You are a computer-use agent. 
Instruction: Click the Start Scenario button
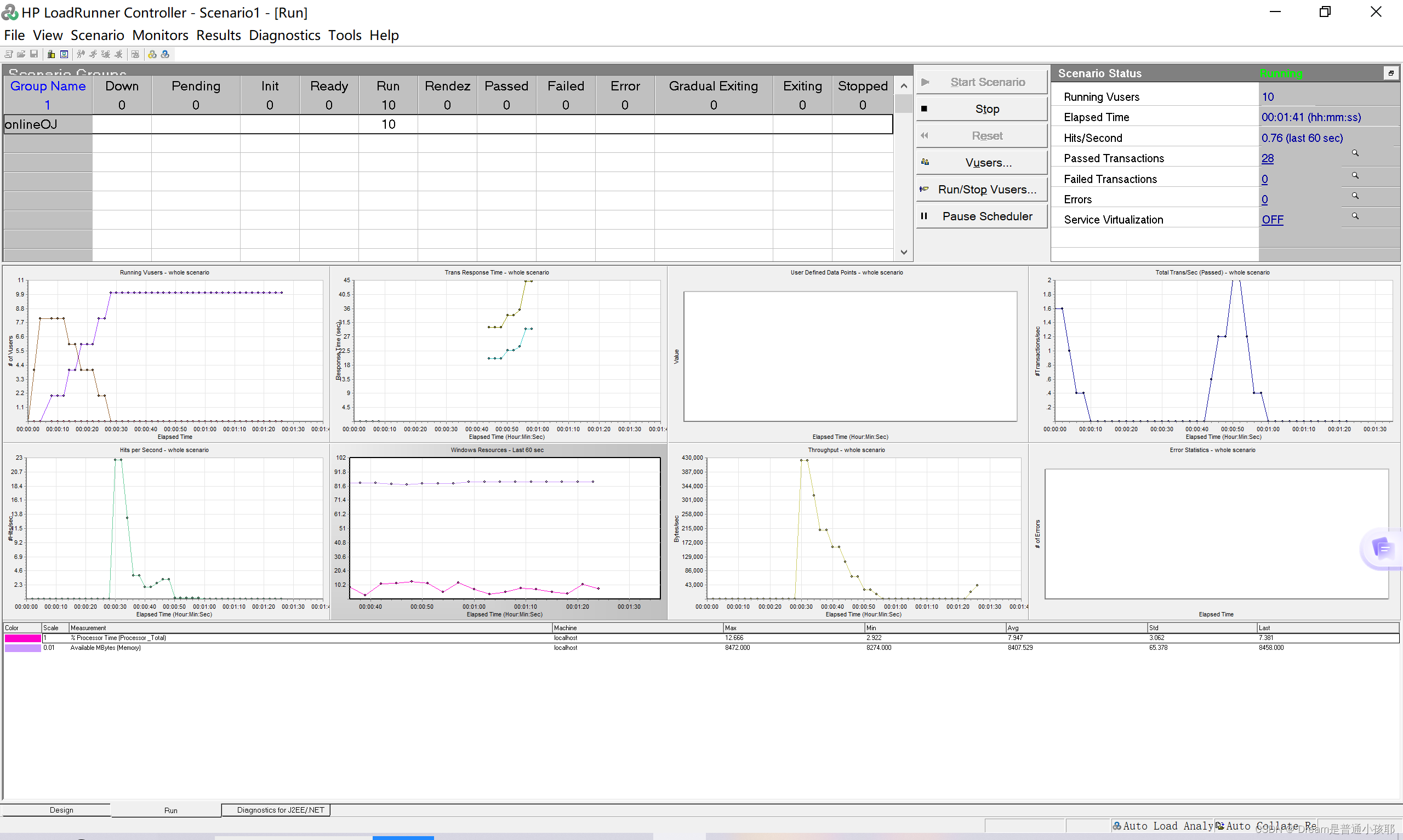982,82
